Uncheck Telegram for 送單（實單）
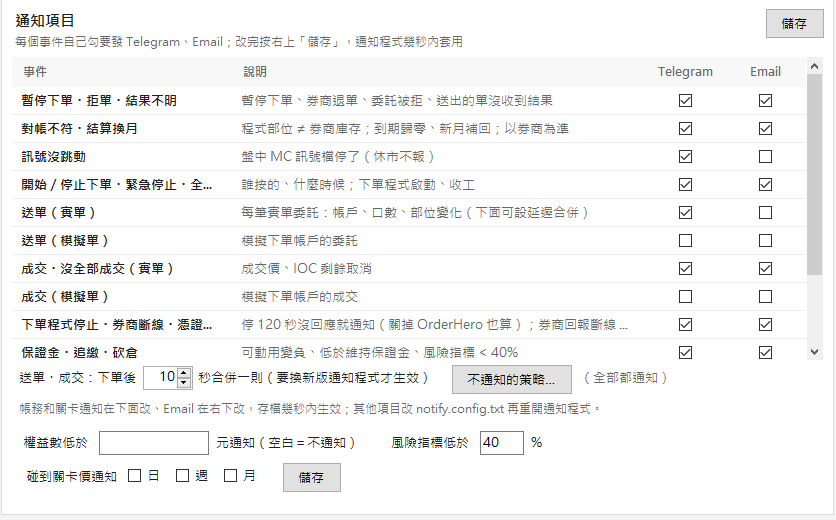This screenshot has height=520, width=836. click(x=685, y=212)
